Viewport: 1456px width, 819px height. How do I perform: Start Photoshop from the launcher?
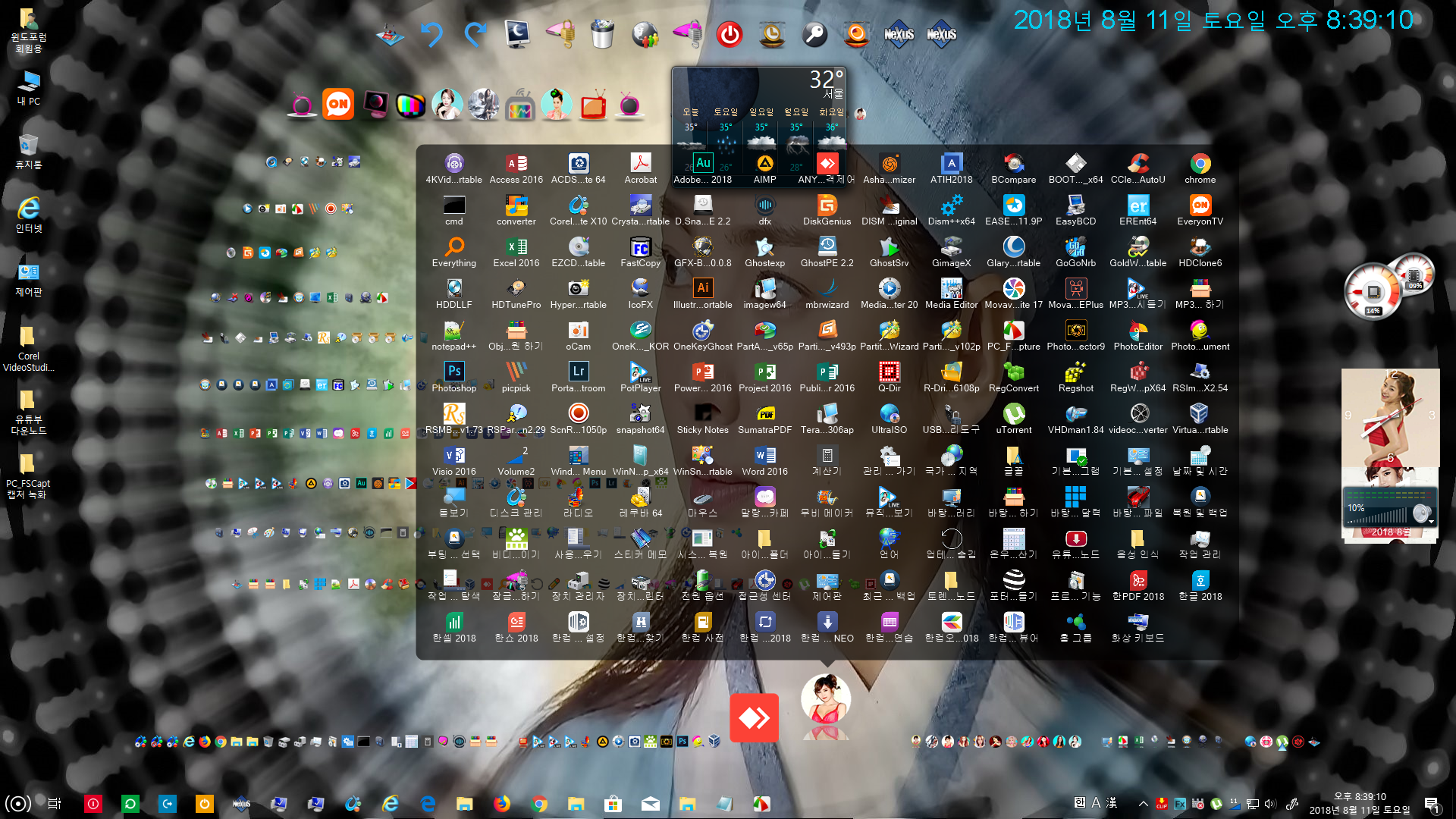click(x=454, y=377)
